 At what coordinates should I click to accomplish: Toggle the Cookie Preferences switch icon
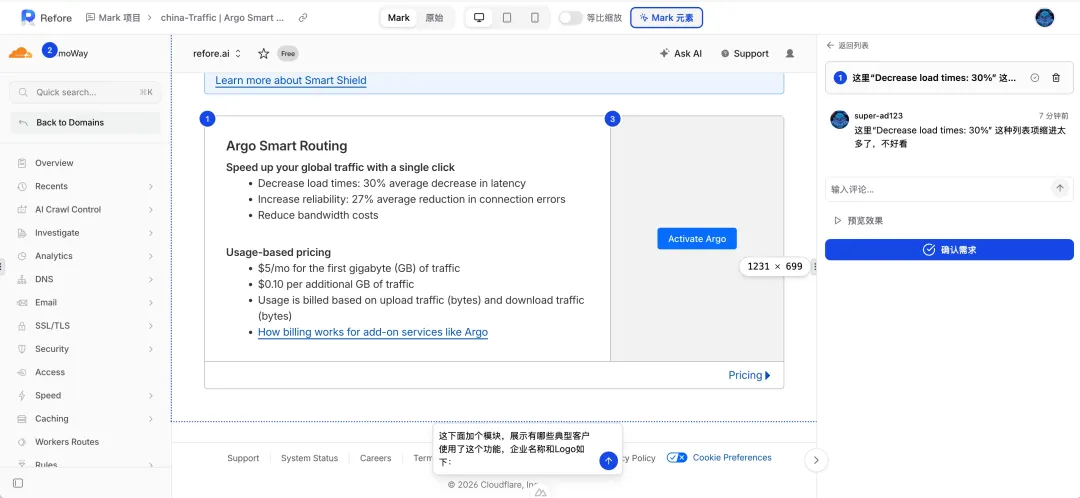[x=677, y=458]
